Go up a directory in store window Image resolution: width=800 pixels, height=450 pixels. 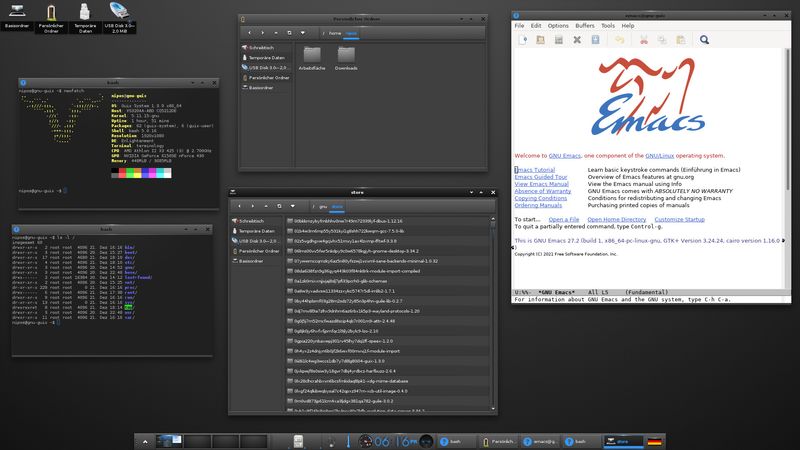coord(266,206)
